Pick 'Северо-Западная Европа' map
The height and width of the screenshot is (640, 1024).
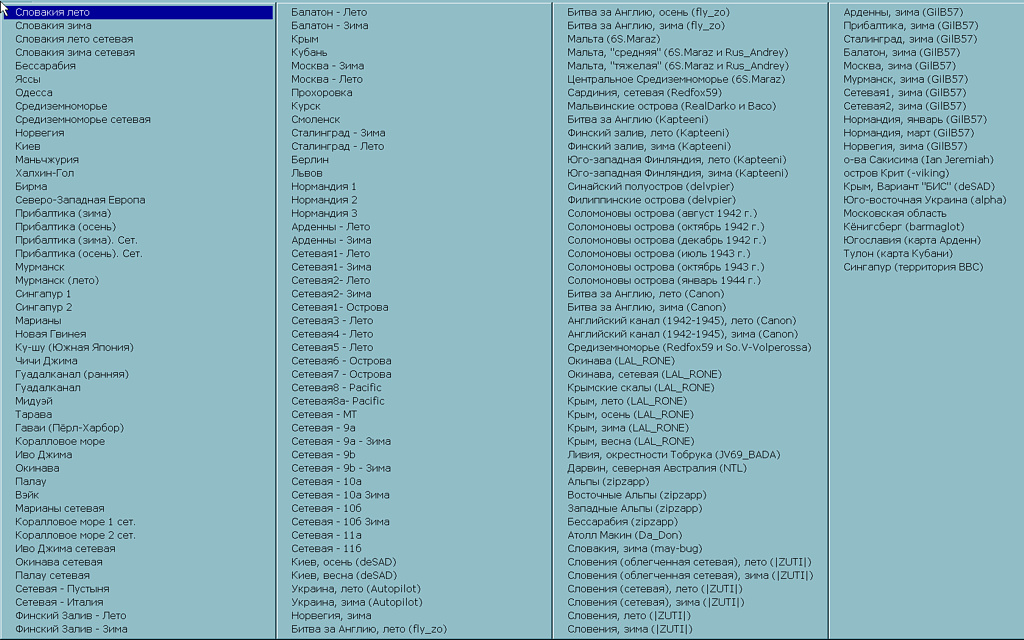[80, 199]
